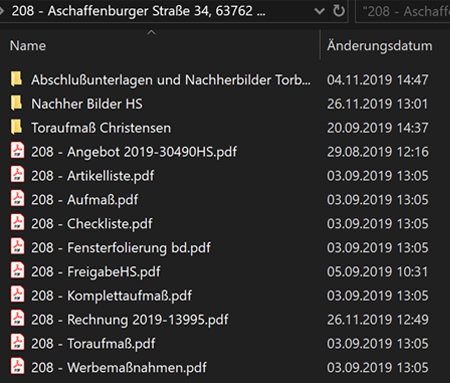Click the address bar refresh icon
This screenshot has height=383, width=450.
pyautogui.click(x=339, y=11)
